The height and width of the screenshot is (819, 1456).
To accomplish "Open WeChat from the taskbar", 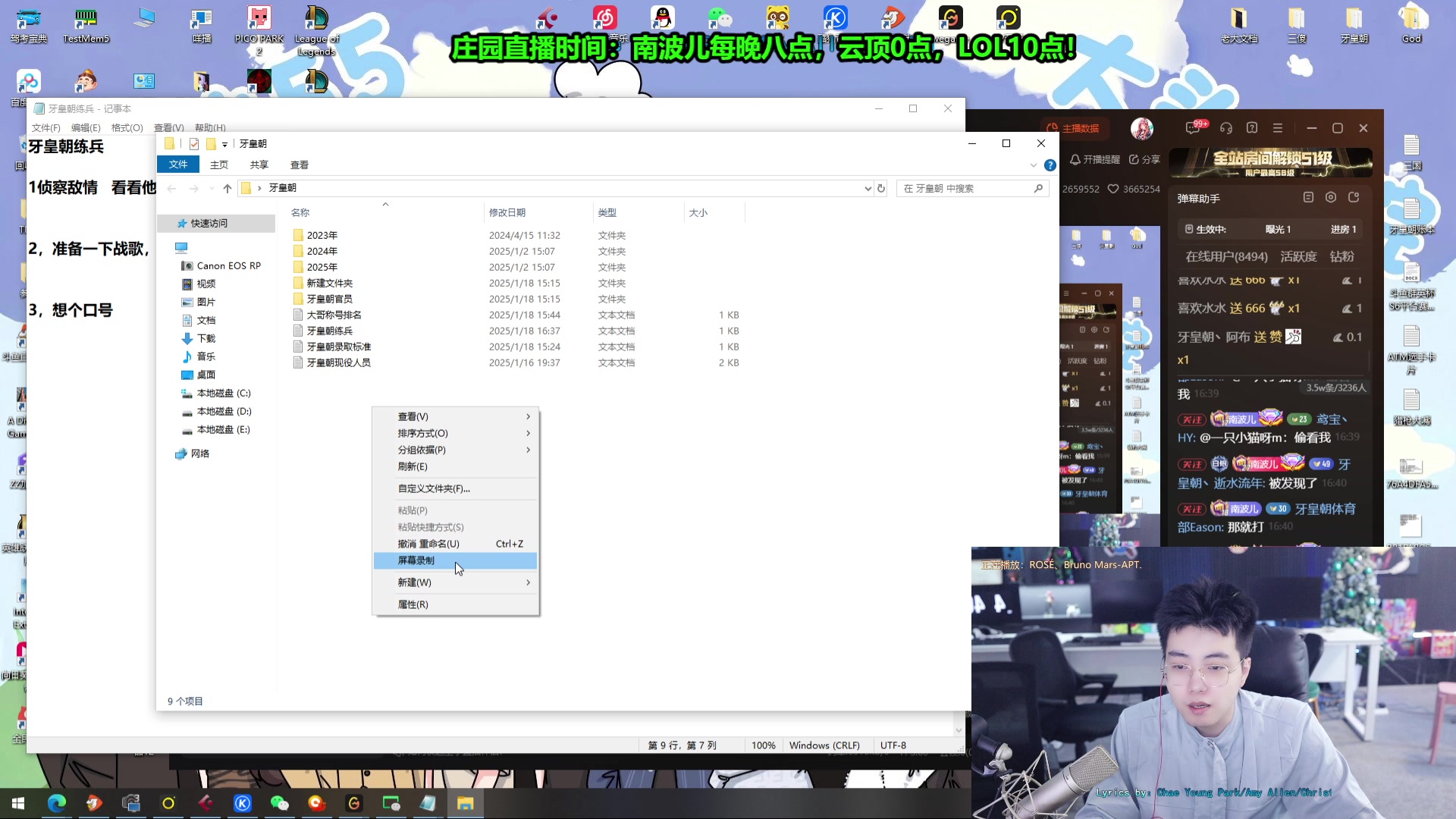I will coord(279,803).
